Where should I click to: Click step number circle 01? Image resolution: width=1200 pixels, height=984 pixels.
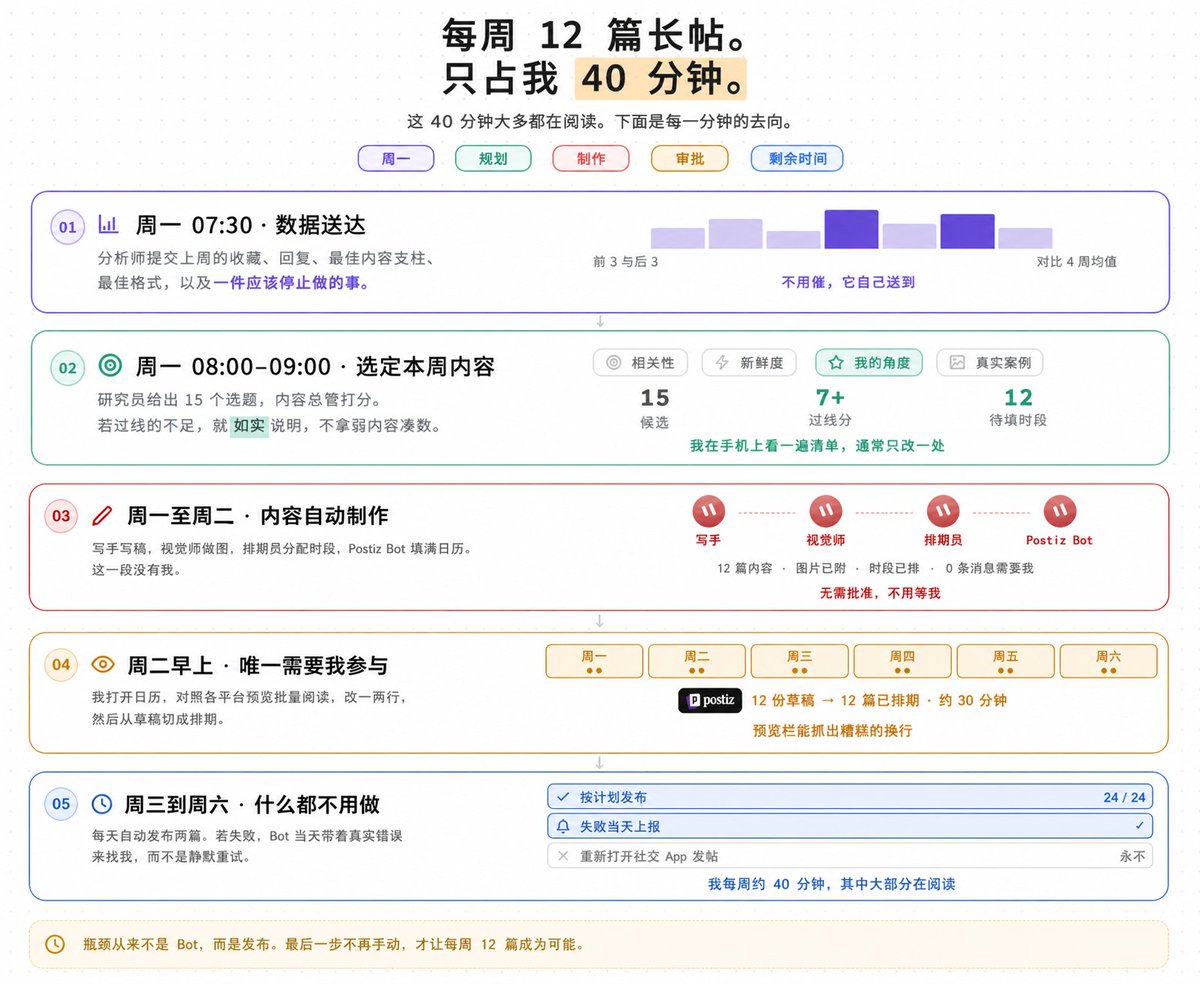tap(67, 227)
